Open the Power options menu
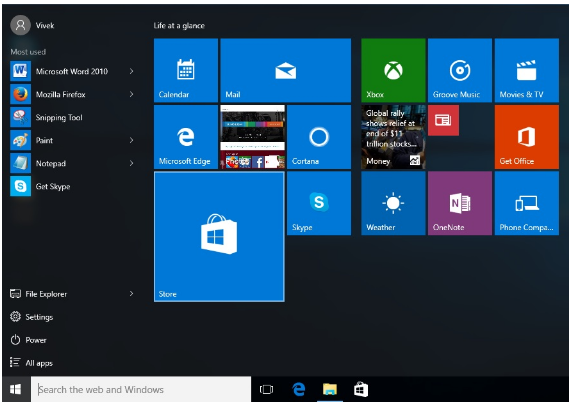574x405 pixels. click(28, 340)
